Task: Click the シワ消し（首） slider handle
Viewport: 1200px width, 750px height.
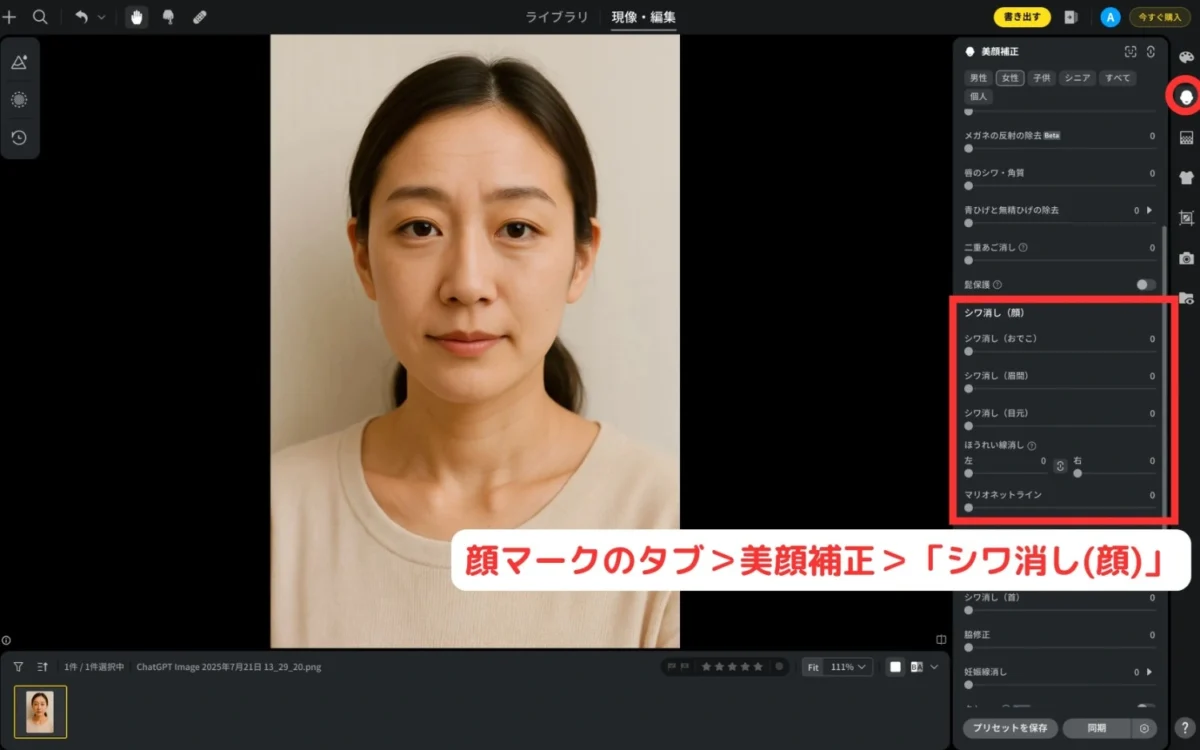Action: (968, 610)
